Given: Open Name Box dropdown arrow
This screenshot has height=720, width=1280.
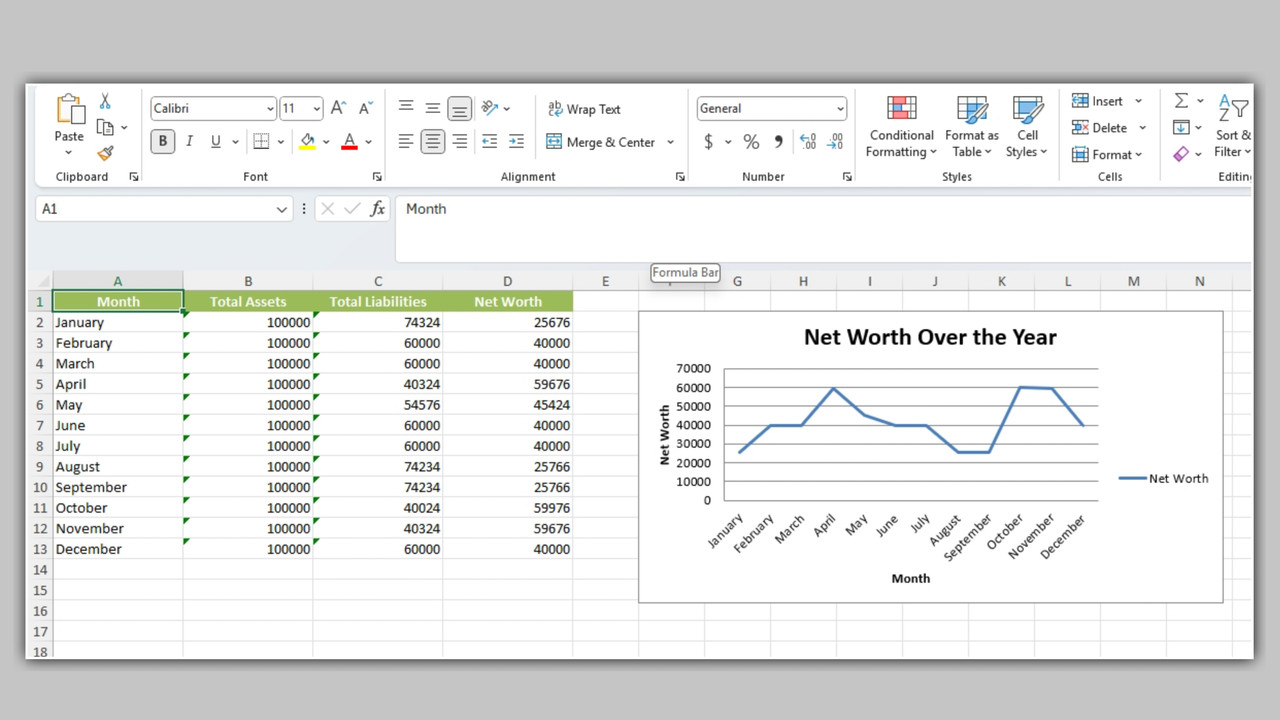Looking at the screenshot, I should pyautogui.click(x=282, y=209).
